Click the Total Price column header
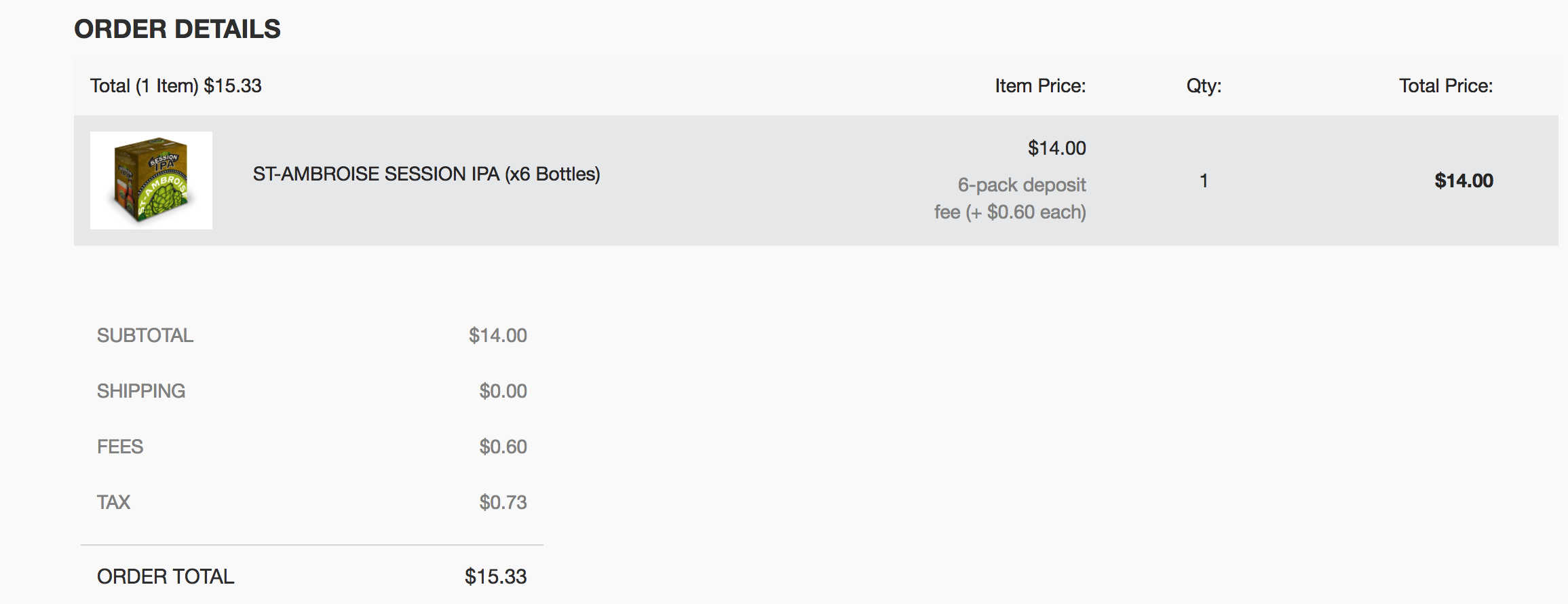This screenshot has height=604, width=1568. (1446, 86)
